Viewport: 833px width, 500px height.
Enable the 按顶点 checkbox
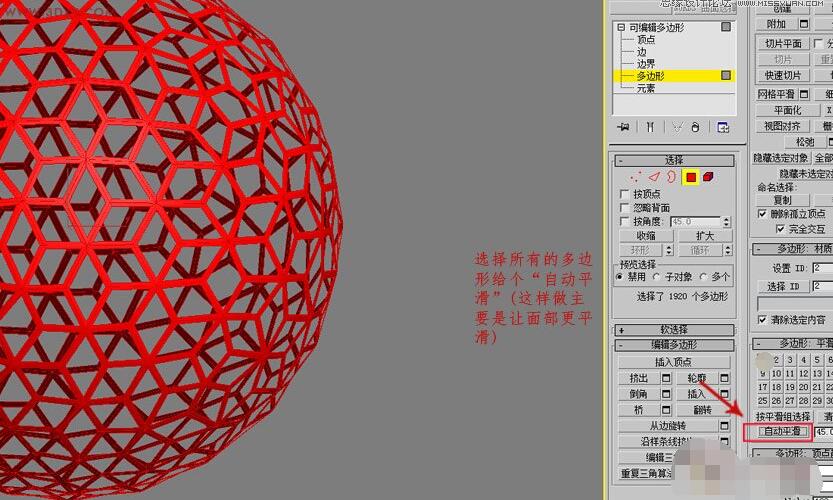coord(625,194)
